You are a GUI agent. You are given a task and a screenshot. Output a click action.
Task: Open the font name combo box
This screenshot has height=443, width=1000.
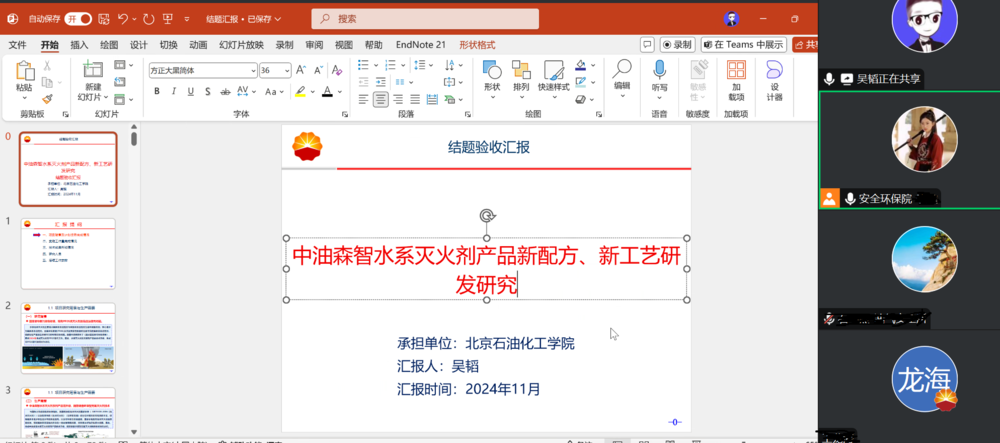coord(203,70)
